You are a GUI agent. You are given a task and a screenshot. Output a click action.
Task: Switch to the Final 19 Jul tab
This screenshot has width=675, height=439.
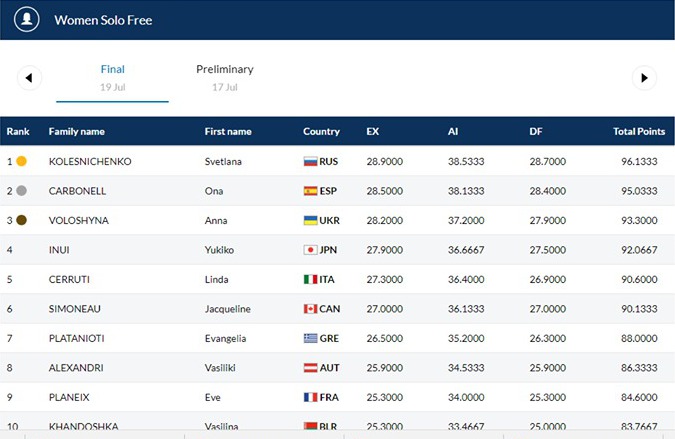pyautogui.click(x=112, y=78)
